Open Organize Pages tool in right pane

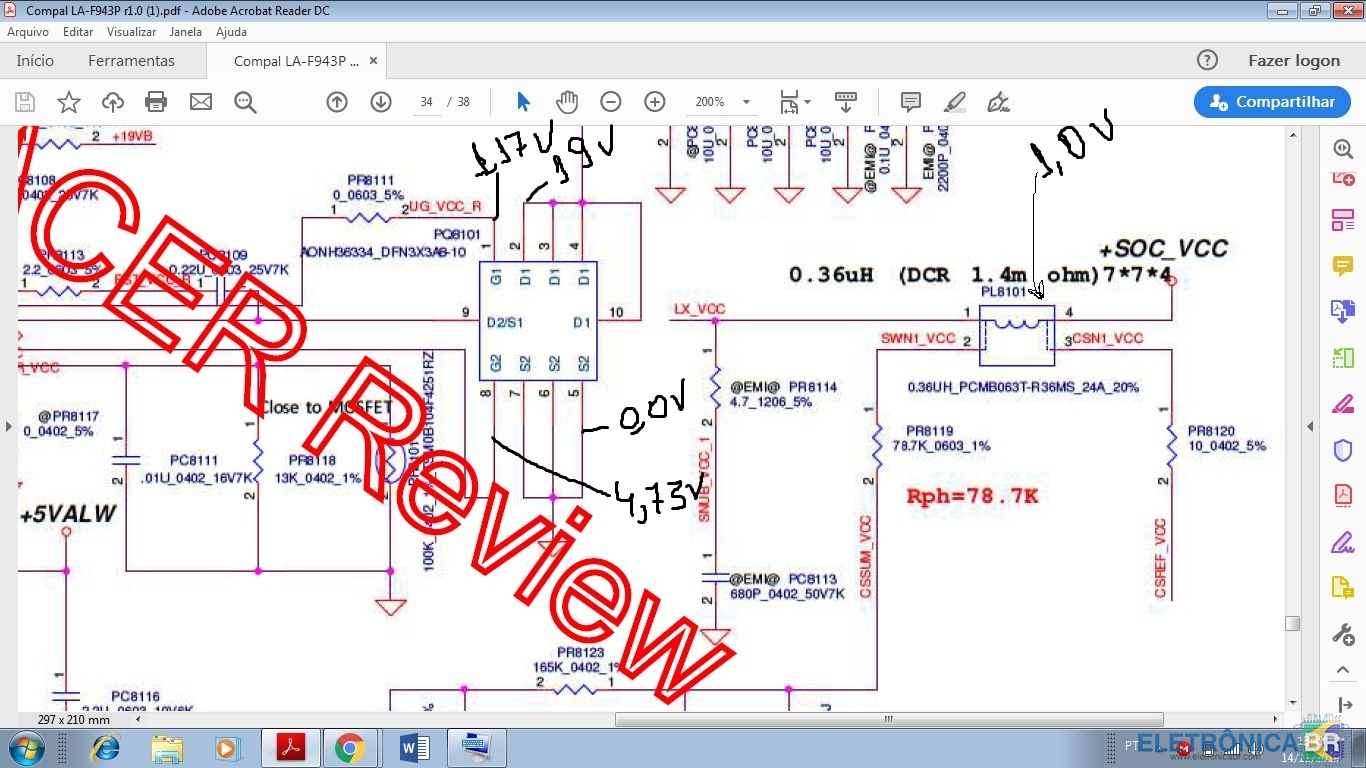pyautogui.click(x=1343, y=358)
